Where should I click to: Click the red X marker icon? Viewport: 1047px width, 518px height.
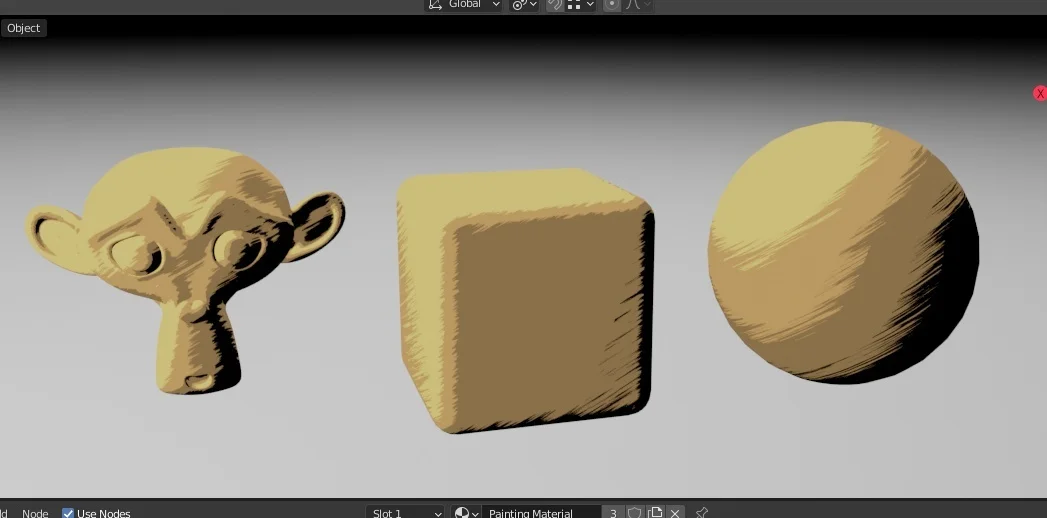1040,93
